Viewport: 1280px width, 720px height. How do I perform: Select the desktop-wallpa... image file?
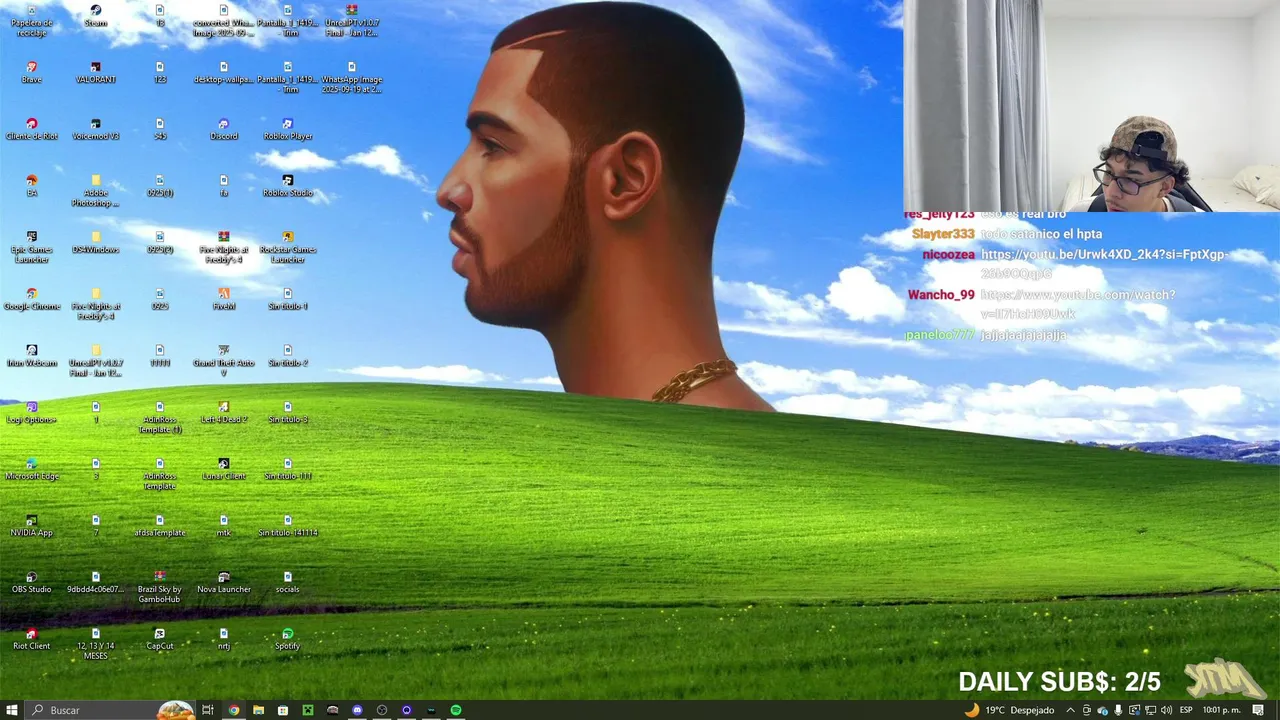(x=223, y=72)
